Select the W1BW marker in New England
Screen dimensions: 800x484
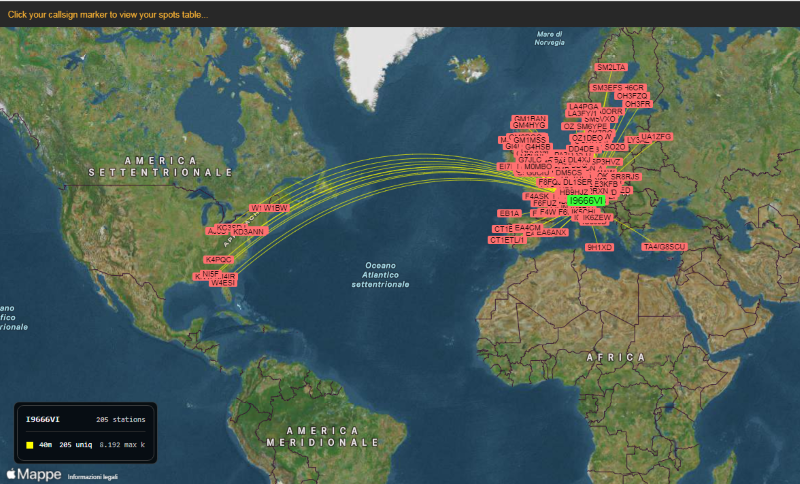pos(276,208)
